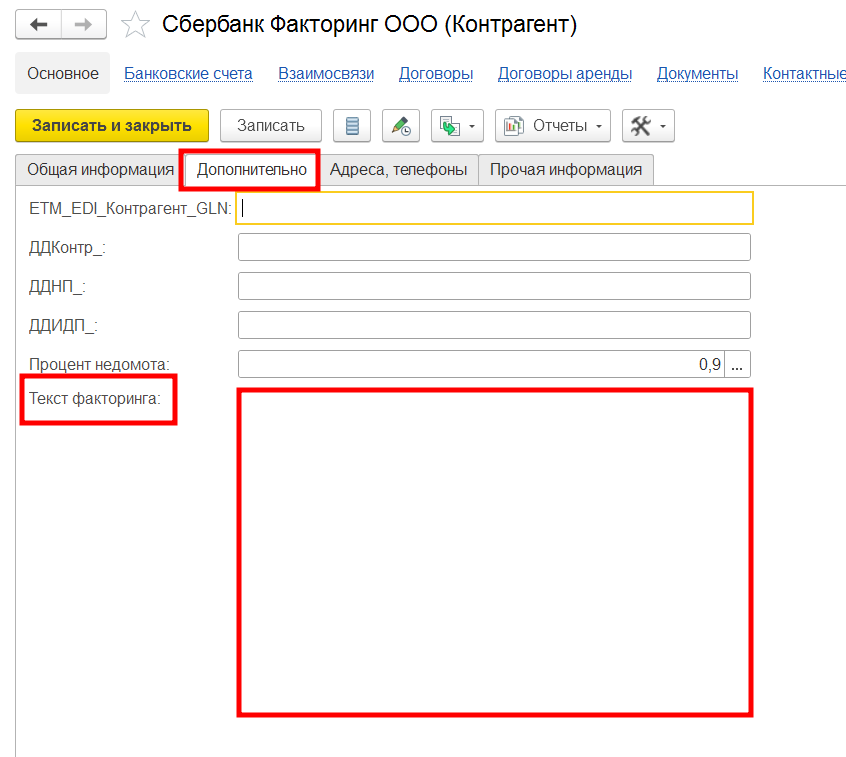
Task: Go forward with the right arrow button
Action: coord(84,25)
